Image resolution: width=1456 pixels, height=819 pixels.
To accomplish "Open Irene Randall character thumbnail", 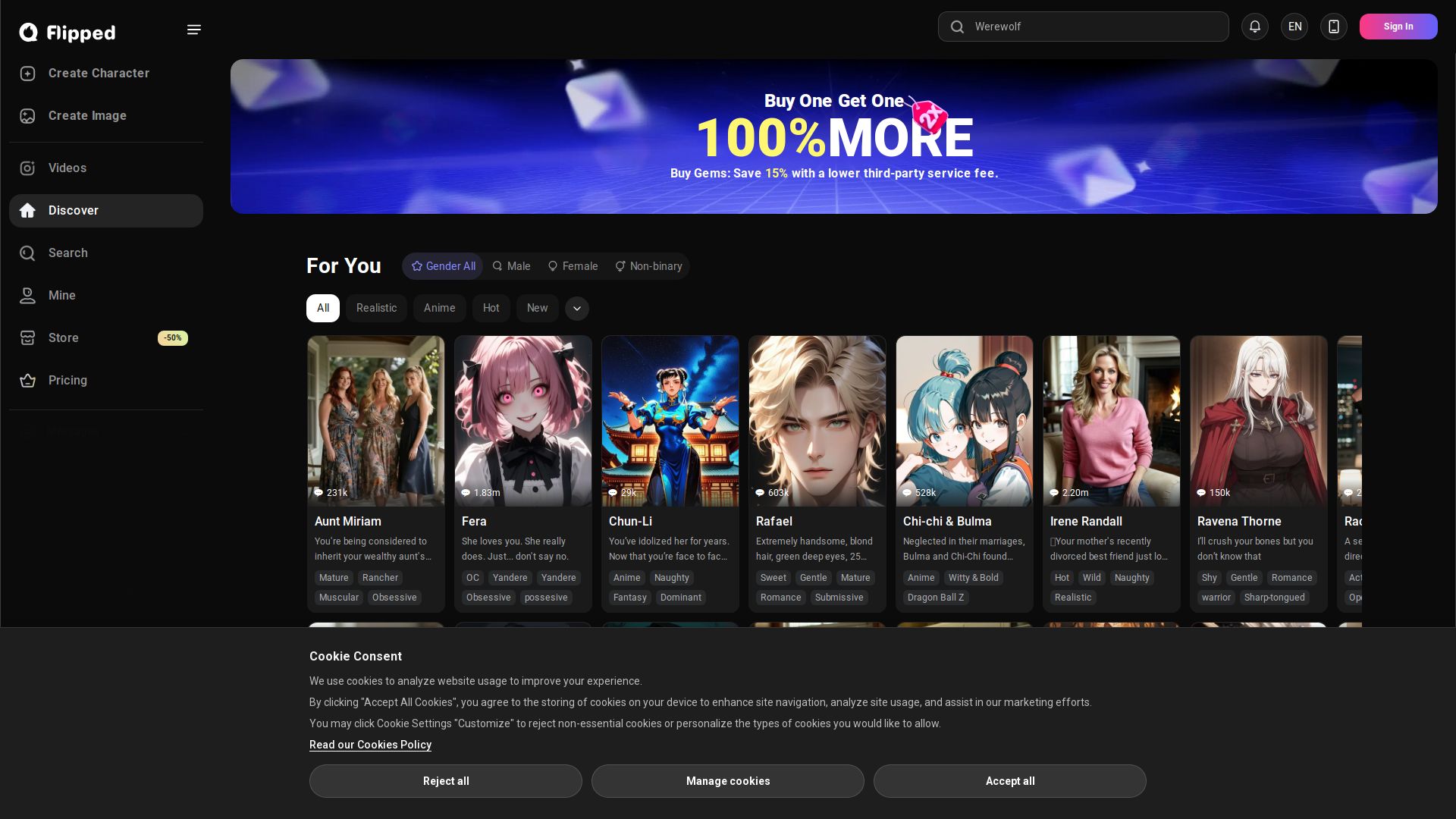I will [x=1112, y=421].
